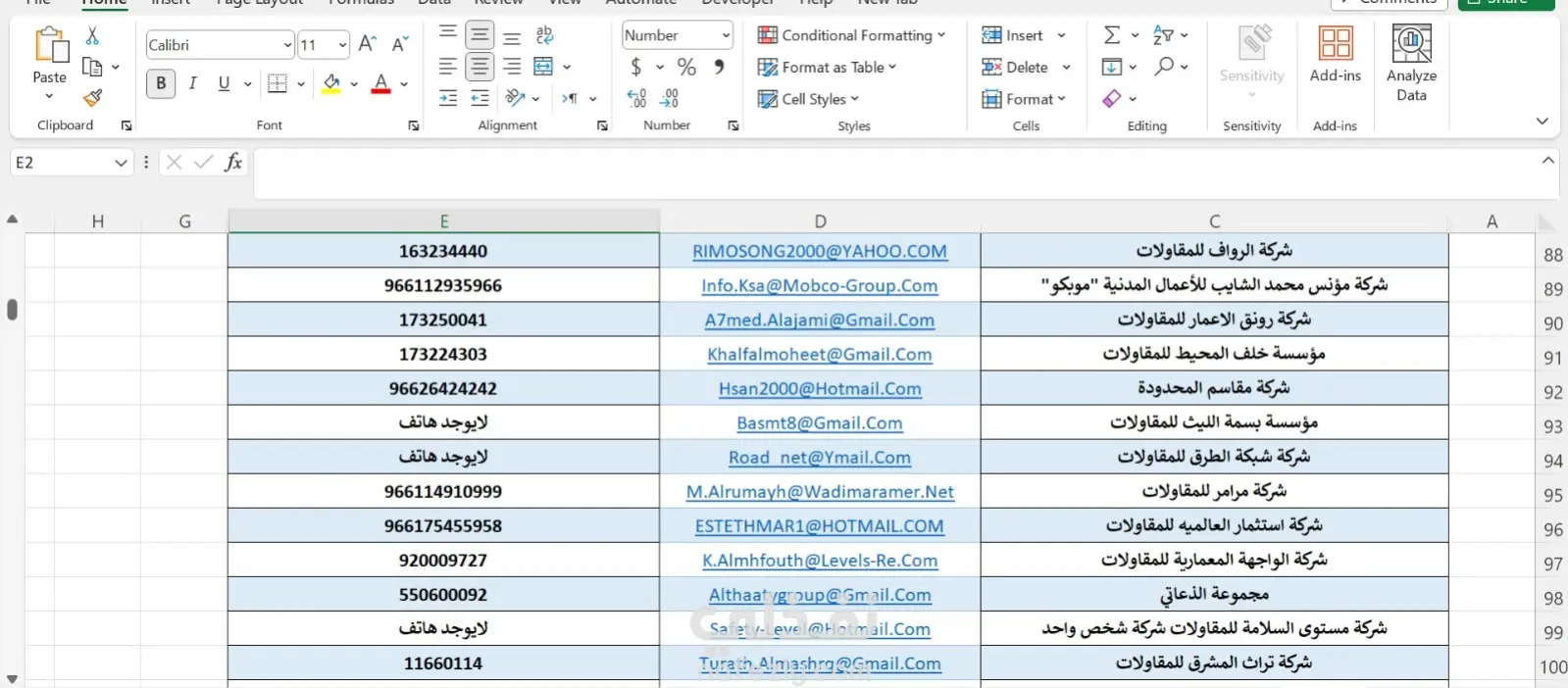Click Sort & Filter icon

(x=1163, y=35)
